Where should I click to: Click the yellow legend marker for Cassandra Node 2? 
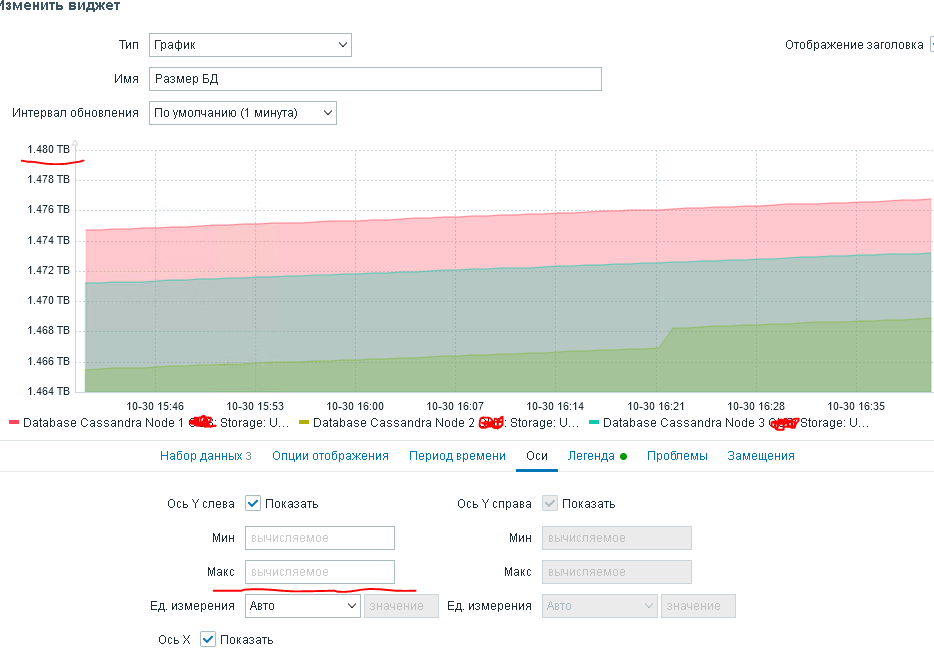coord(304,424)
